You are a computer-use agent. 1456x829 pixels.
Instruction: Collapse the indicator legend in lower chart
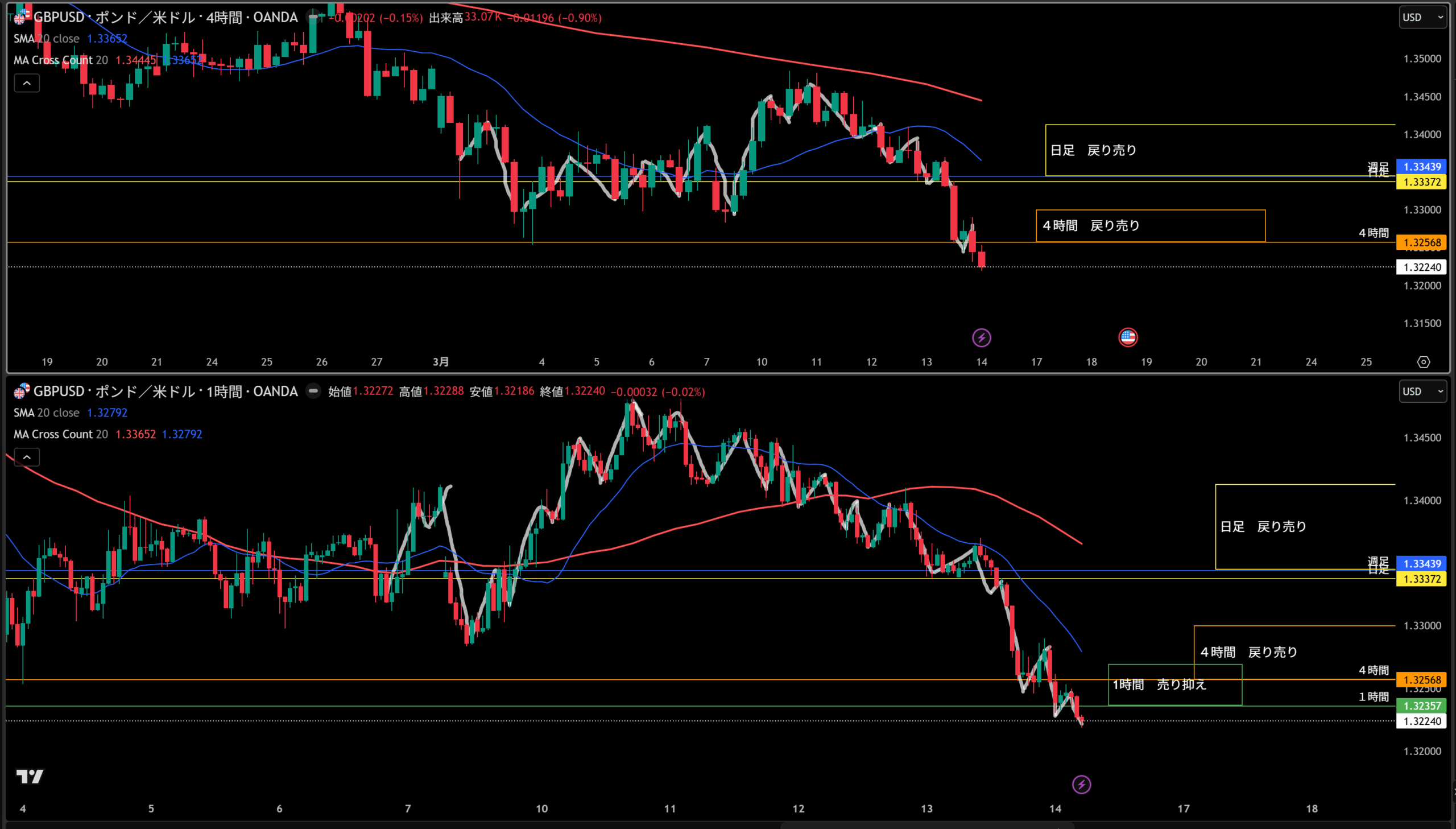tap(27, 457)
